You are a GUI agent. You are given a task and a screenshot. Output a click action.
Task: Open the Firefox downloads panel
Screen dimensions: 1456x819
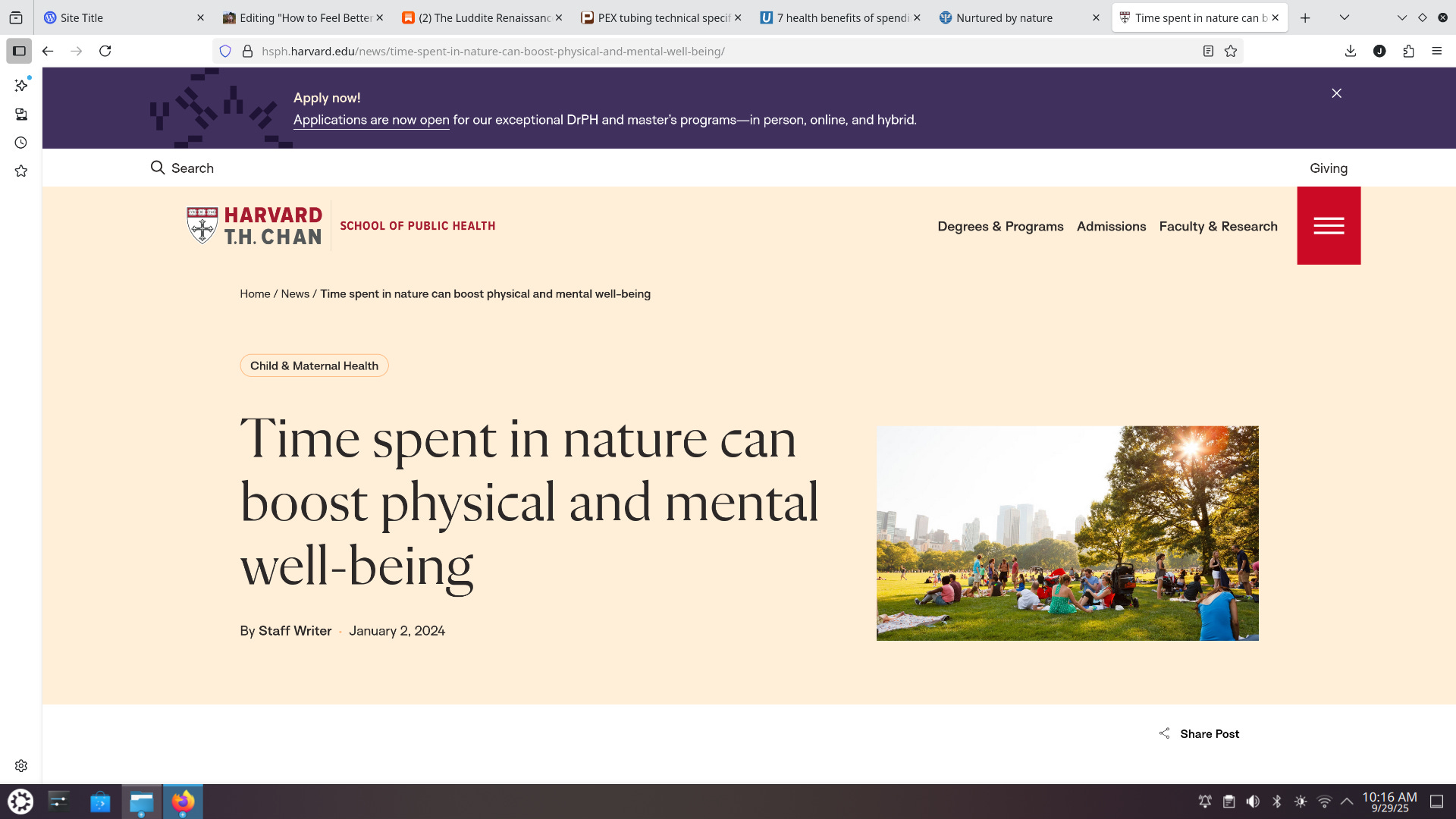1351,51
